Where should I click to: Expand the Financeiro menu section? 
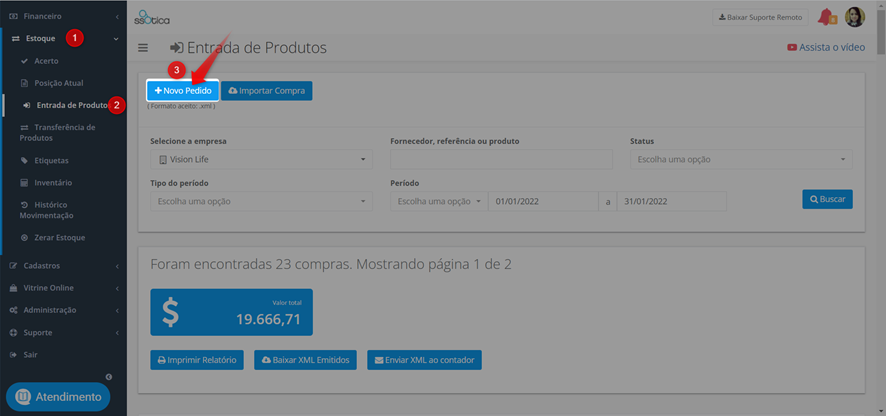tap(63, 16)
